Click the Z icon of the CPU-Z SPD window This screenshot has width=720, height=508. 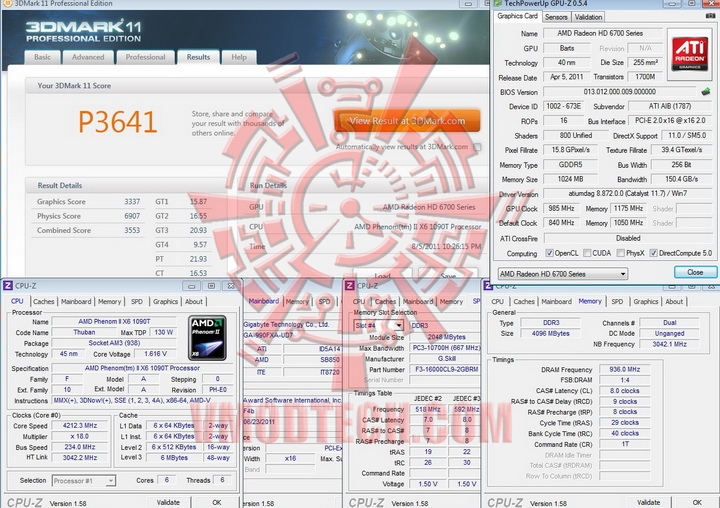click(x=349, y=286)
